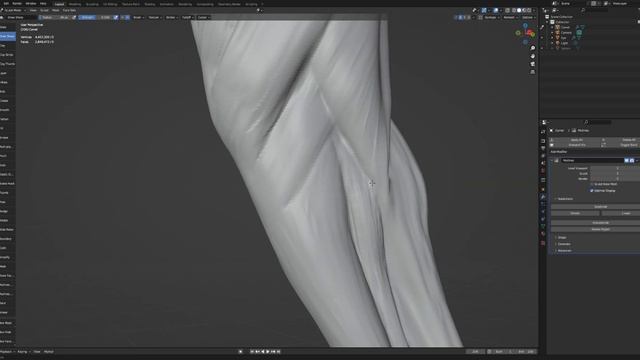This screenshot has width=640, height=360.
Task: Open the Cursor settings dropdown
Action: coord(203,18)
